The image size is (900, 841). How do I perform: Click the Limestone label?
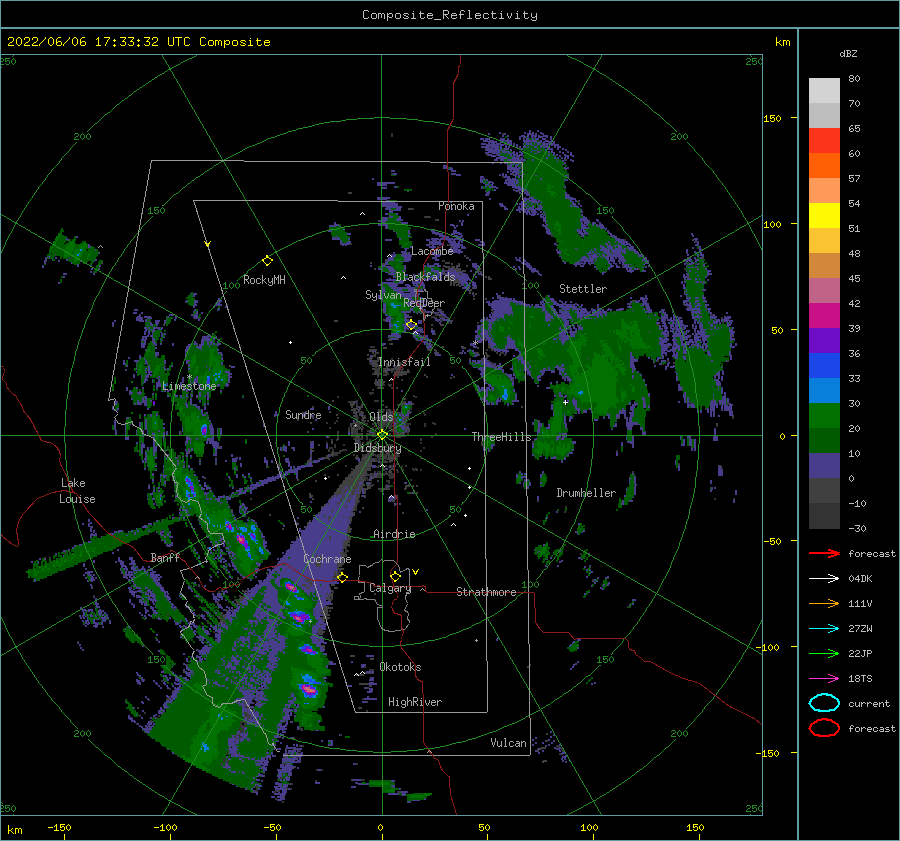189,386
